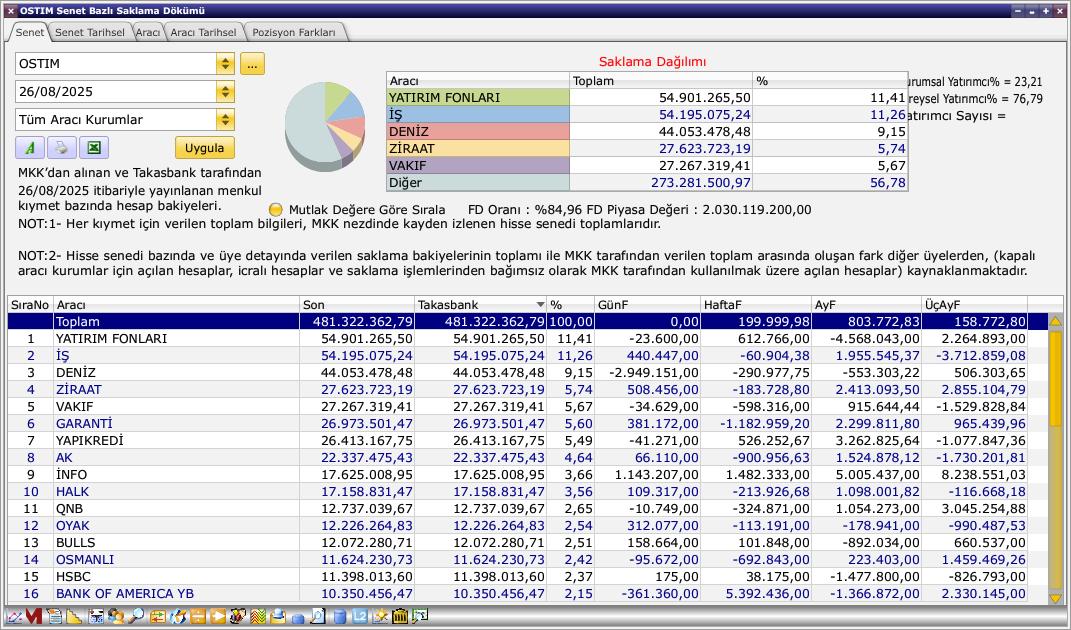This screenshot has width=1071, height=630.
Task: Open the inbox tray icon in bottom toolbar
Action: [278, 616]
